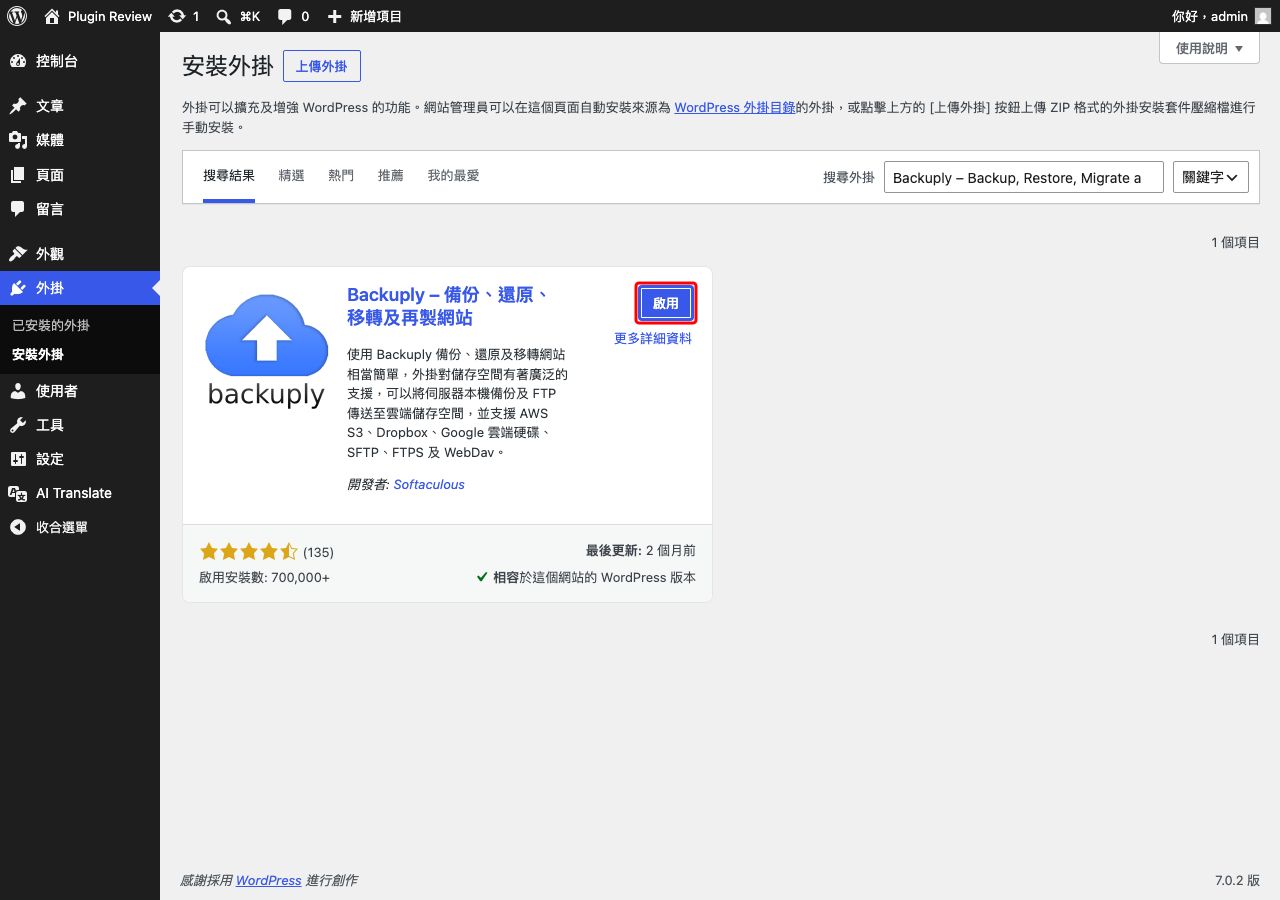Click the Plugin Review site name
This screenshot has width=1280, height=900.
pos(110,16)
